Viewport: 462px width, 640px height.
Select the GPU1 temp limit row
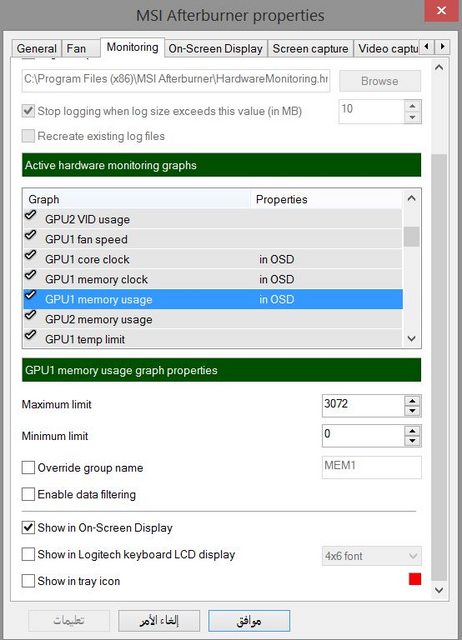(x=213, y=339)
